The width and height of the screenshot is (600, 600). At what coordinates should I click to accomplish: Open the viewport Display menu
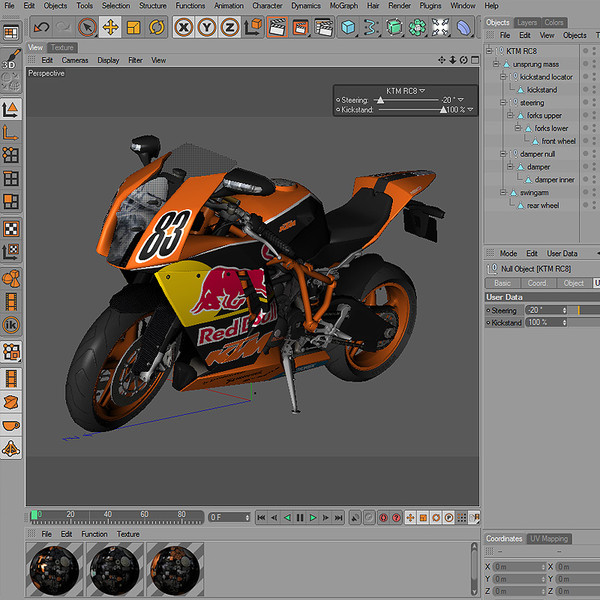coord(108,60)
